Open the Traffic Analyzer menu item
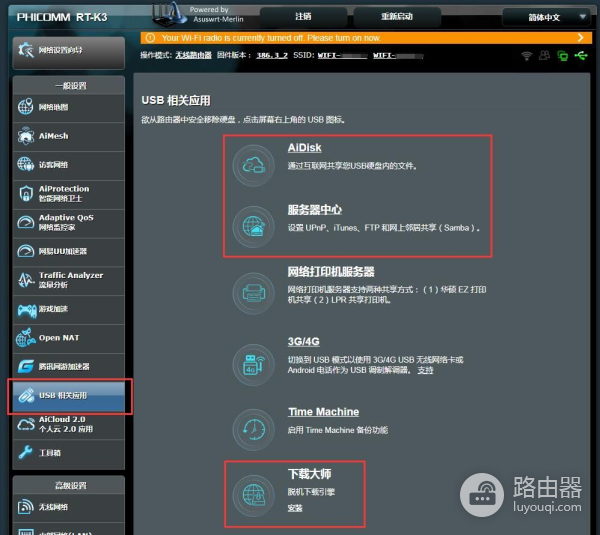Screen dimensions: 600x535 pos(68,281)
